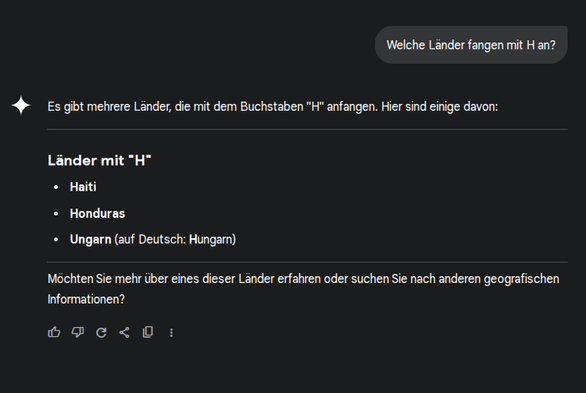Open the three-dot more options menu

click(x=171, y=332)
